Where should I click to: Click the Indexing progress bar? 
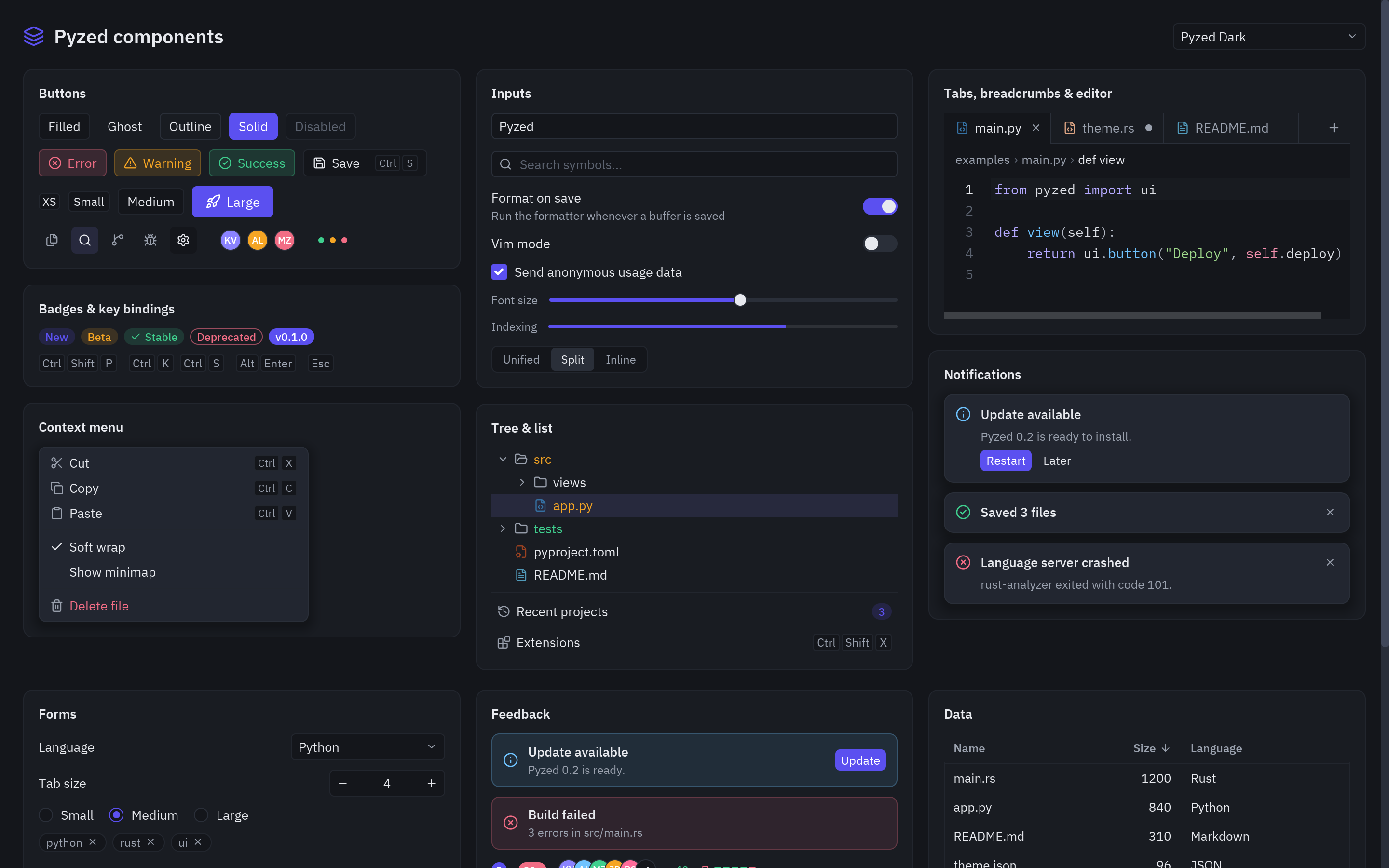722,326
